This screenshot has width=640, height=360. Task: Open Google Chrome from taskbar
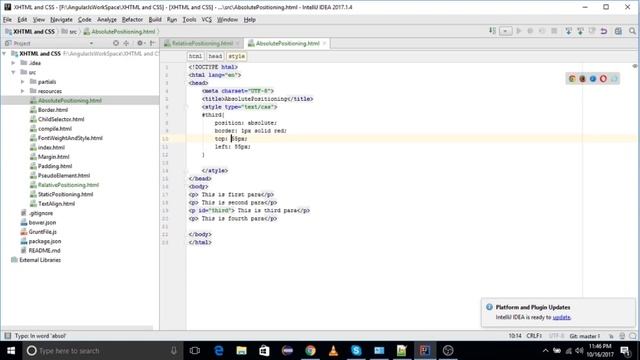tap(310, 351)
